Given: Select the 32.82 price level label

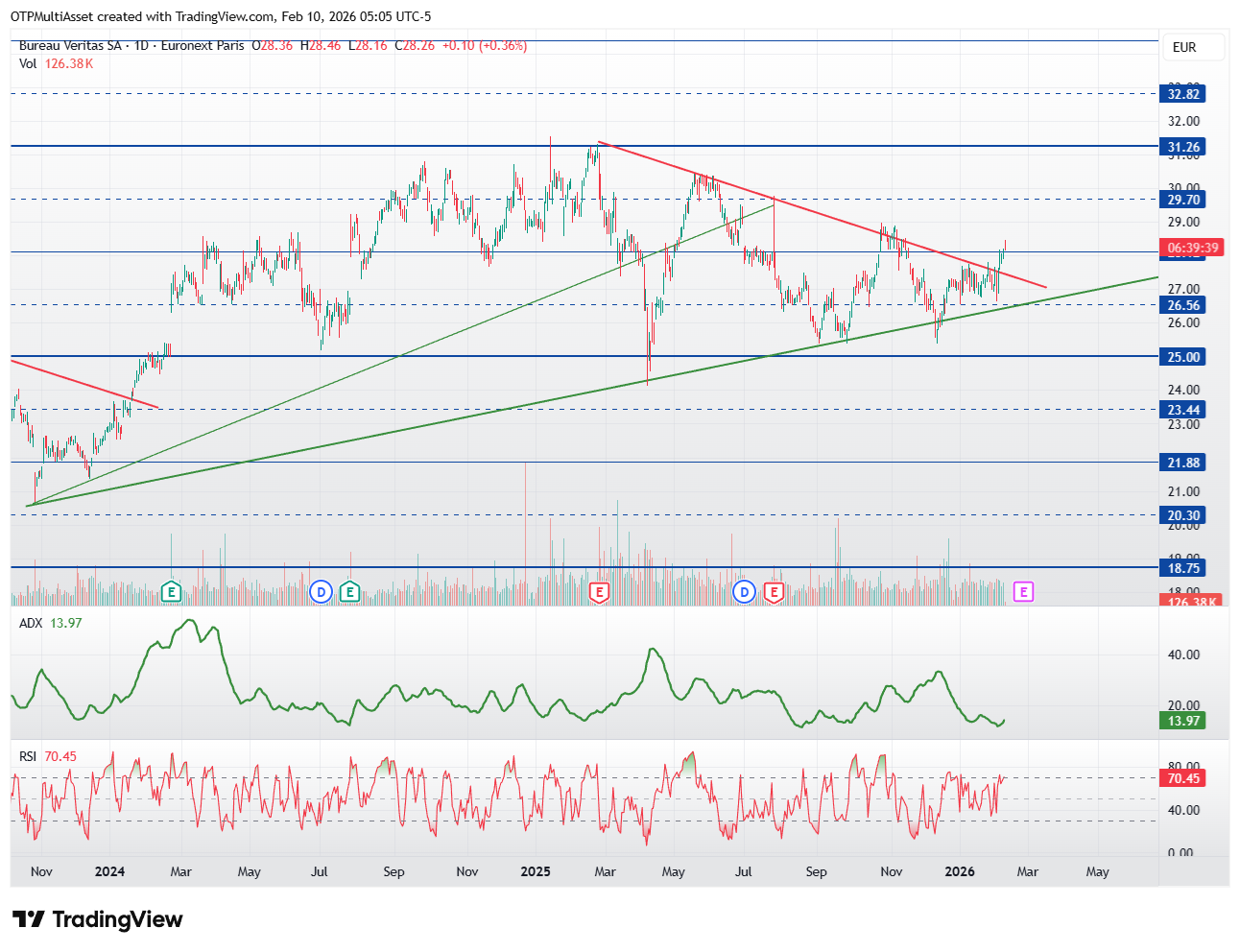Looking at the screenshot, I should point(1183,94).
